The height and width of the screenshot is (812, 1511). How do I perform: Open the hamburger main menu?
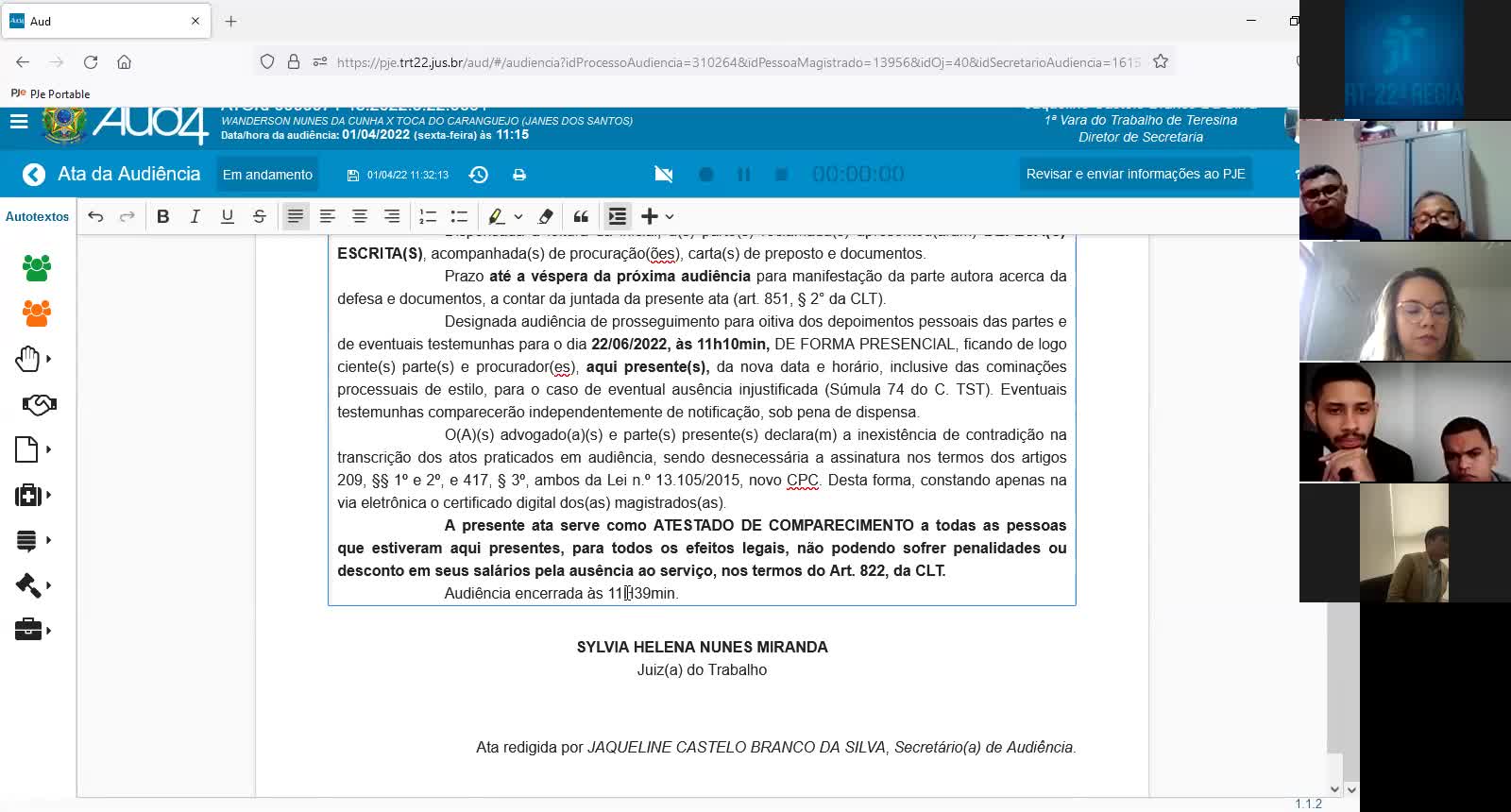tap(19, 122)
